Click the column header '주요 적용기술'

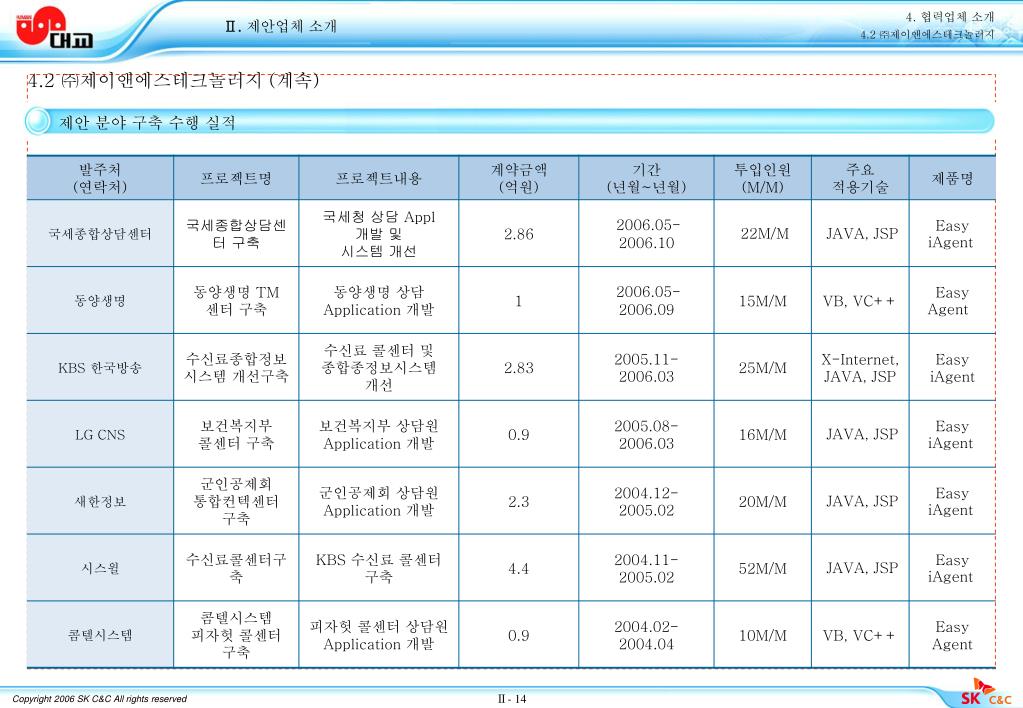coord(861,178)
